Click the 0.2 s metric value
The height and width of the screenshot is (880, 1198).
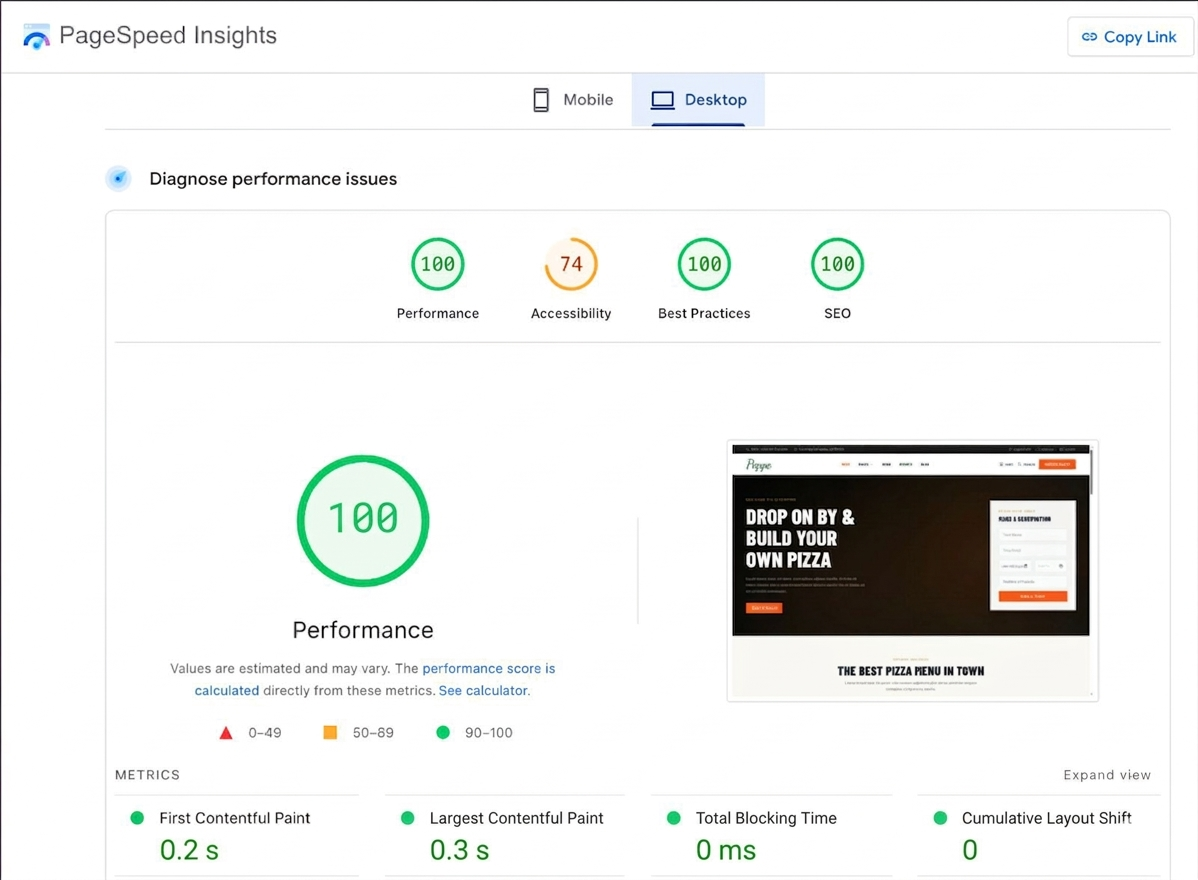[x=189, y=850]
